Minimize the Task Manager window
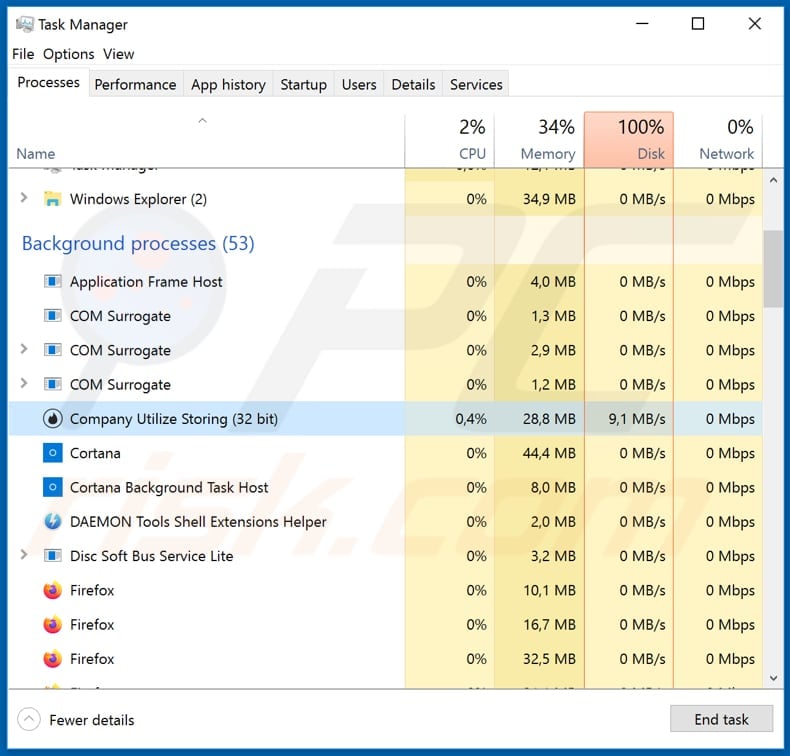The image size is (790, 756). pyautogui.click(x=642, y=23)
